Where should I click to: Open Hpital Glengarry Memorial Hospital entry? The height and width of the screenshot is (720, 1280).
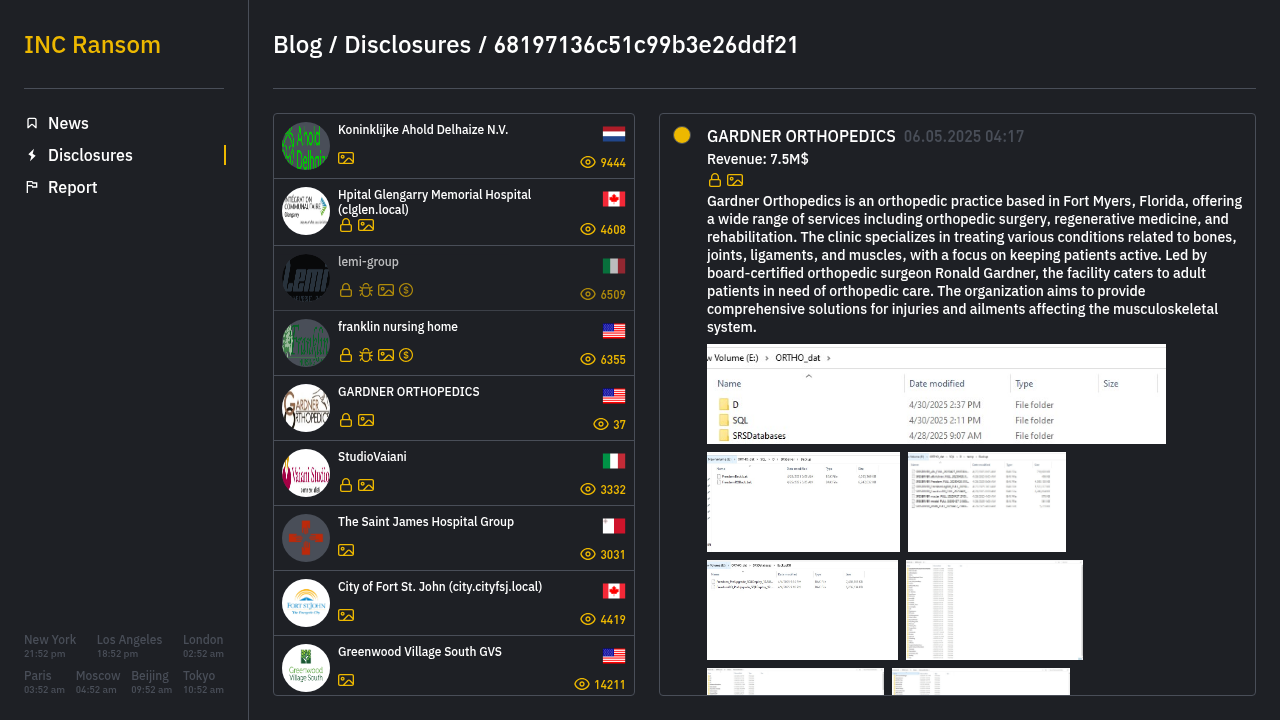pyautogui.click(x=454, y=212)
